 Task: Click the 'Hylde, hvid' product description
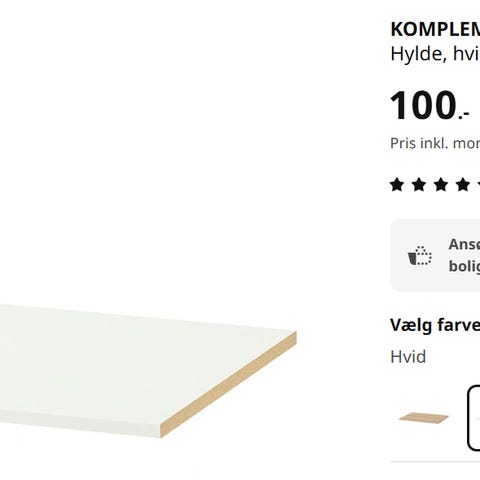tap(435, 53)
